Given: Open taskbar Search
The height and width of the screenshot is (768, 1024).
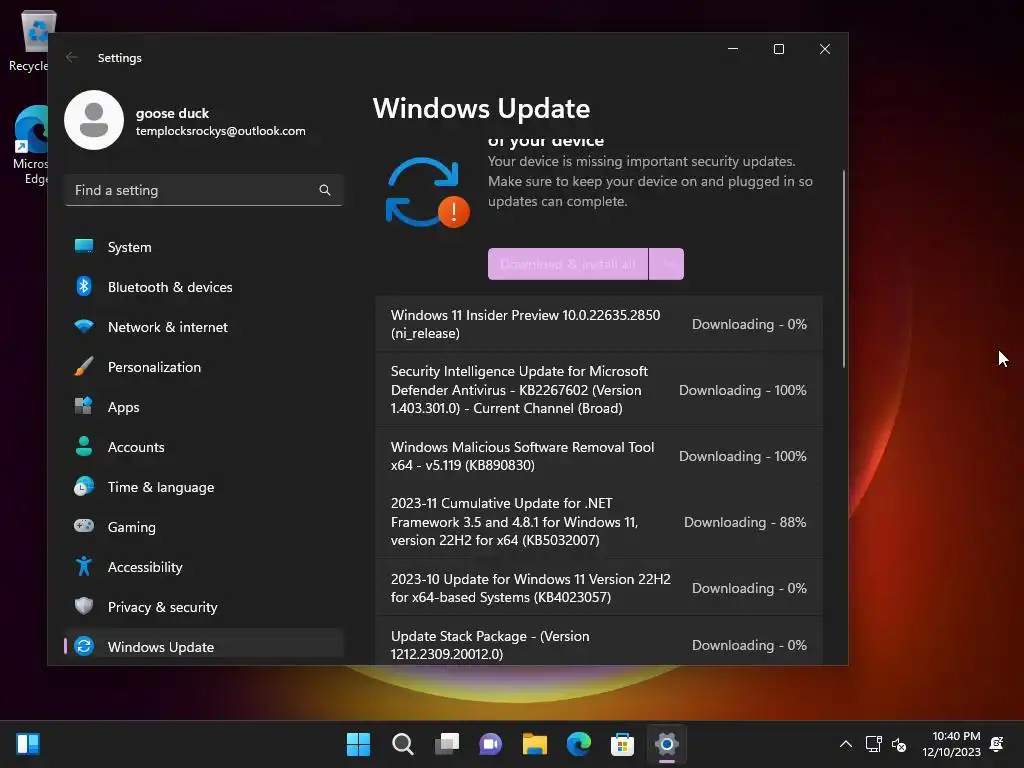Looking at the screenshot, I should (x=402, y=744).
